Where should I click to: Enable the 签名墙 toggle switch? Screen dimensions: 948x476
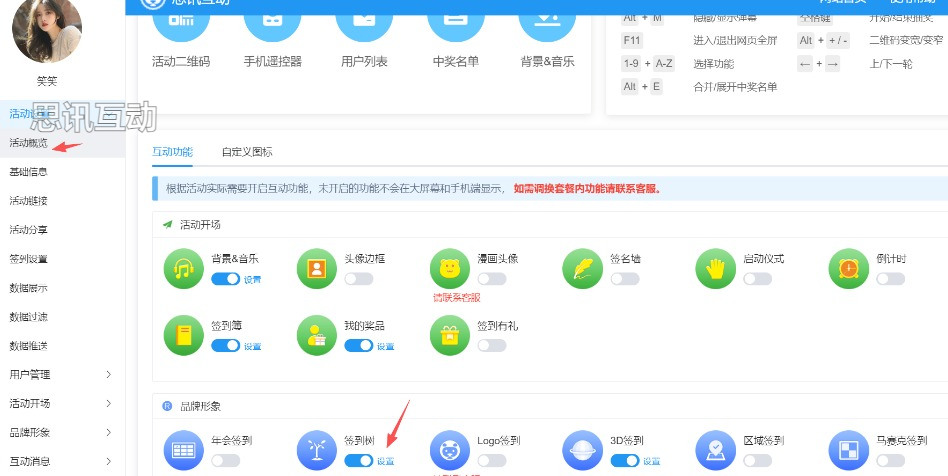(624, 279)
